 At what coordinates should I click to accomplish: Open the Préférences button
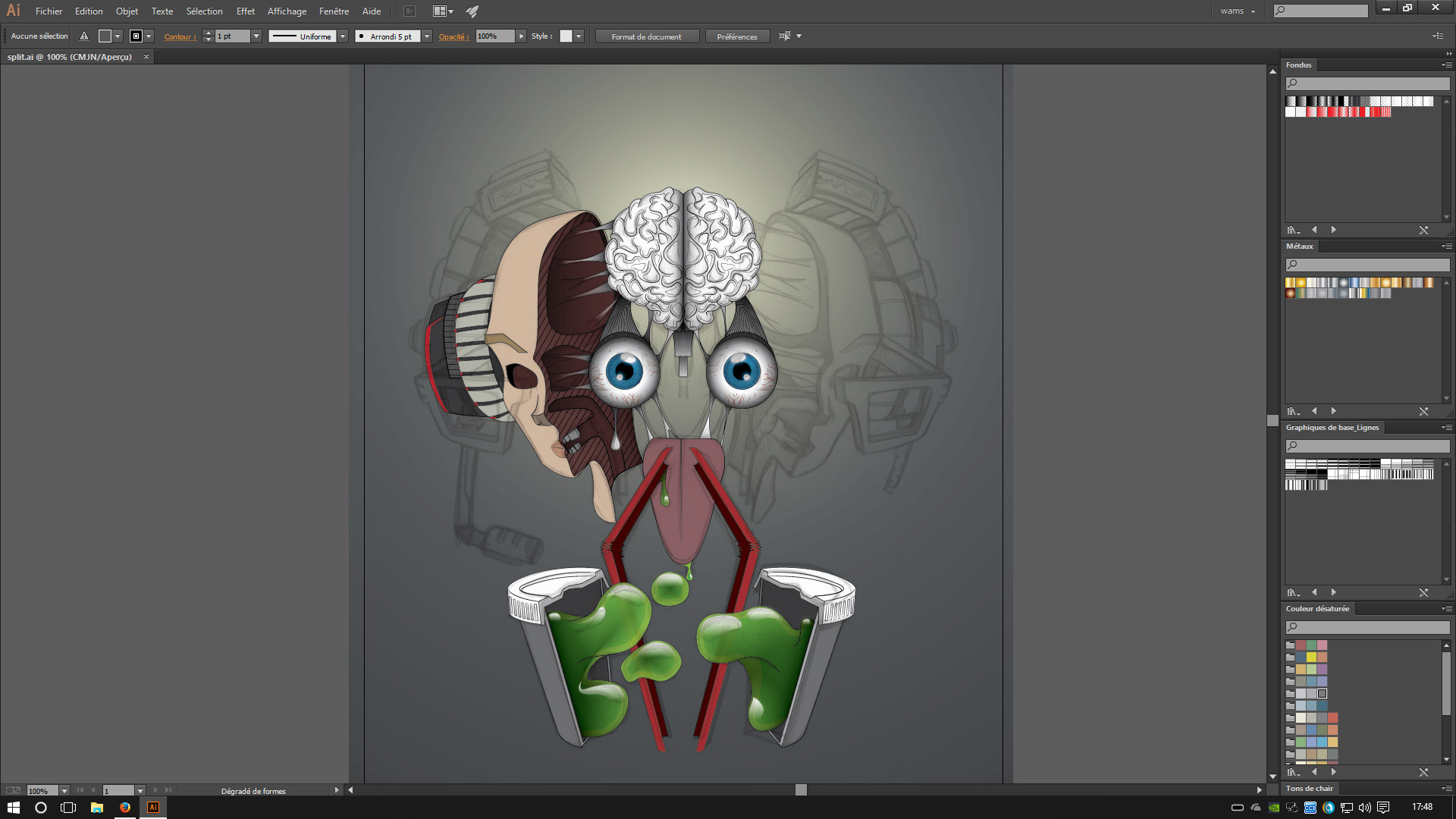click(736, 36)
